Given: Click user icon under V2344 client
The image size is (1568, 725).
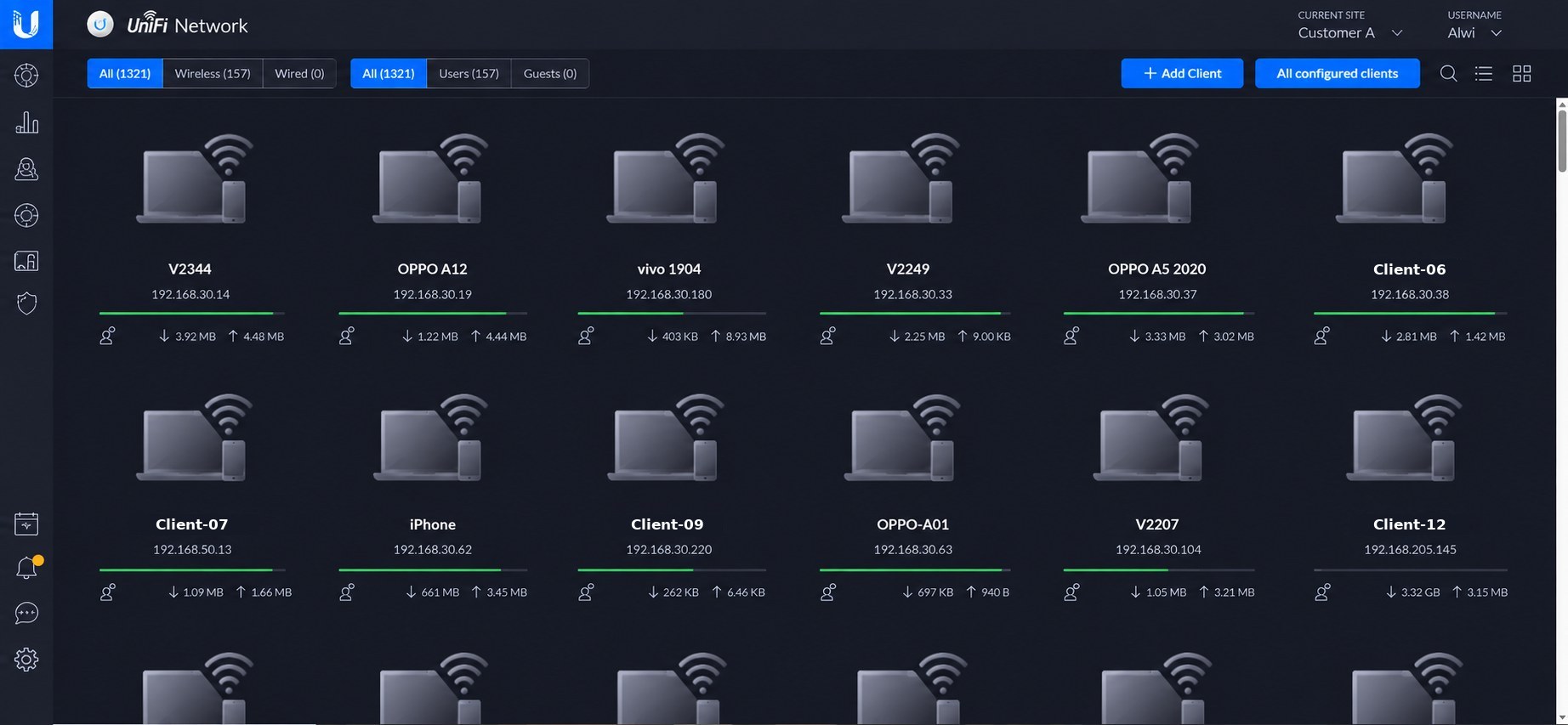Looking at the screenshot, I should (x=107, y=336).
